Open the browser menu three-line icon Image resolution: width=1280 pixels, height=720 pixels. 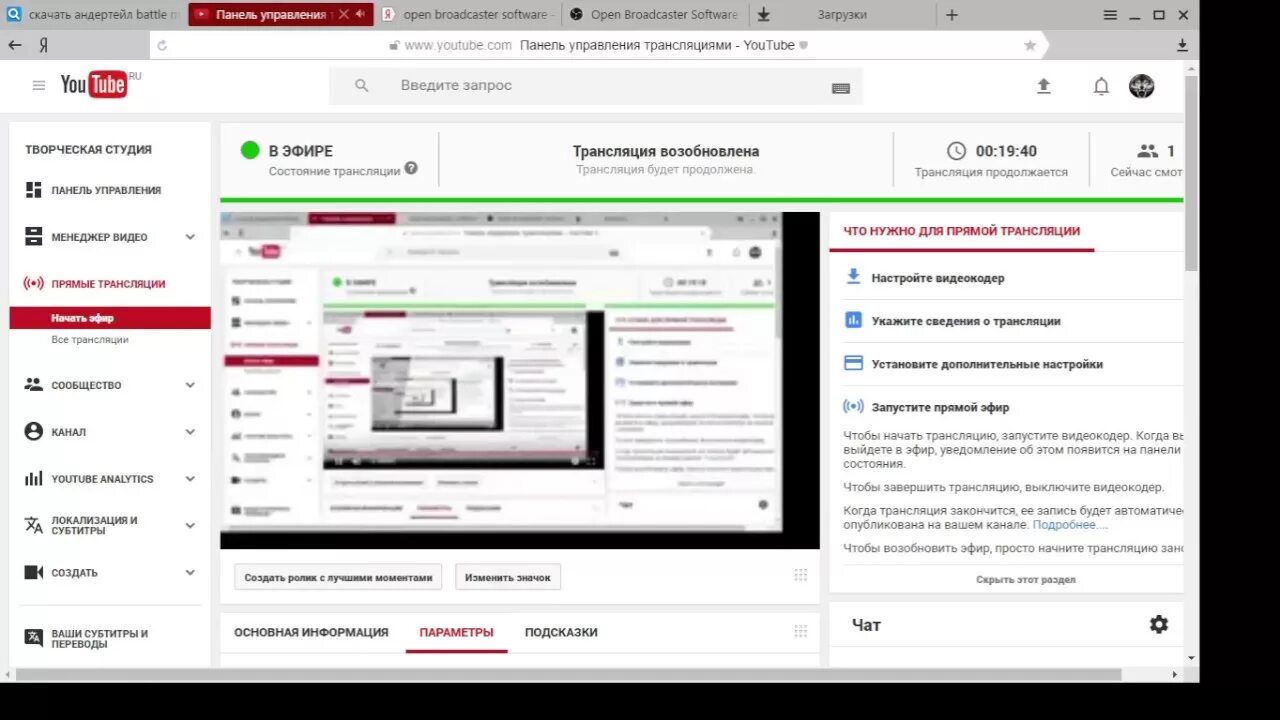click(x=1110, y=15)
